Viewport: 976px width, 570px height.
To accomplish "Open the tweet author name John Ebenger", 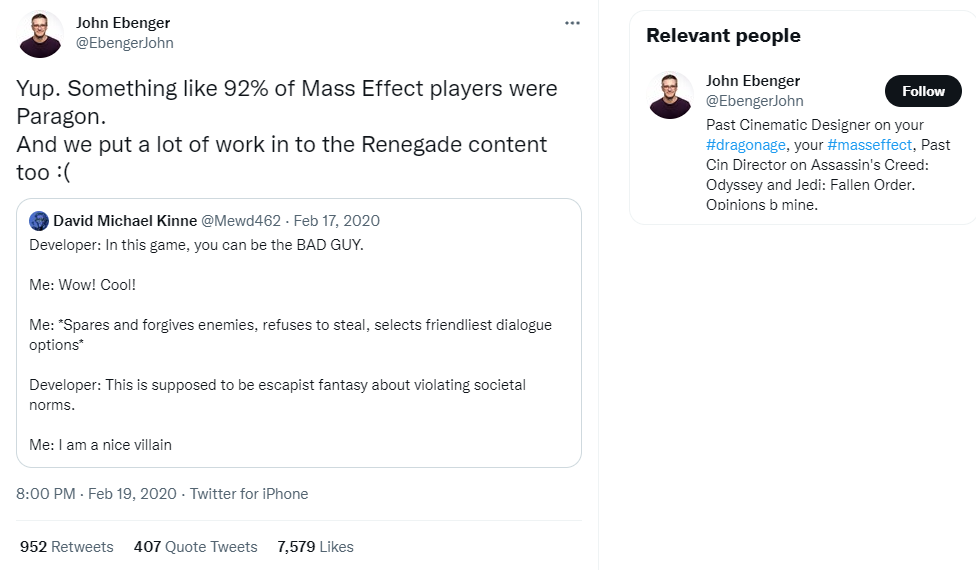I will 125,24.
